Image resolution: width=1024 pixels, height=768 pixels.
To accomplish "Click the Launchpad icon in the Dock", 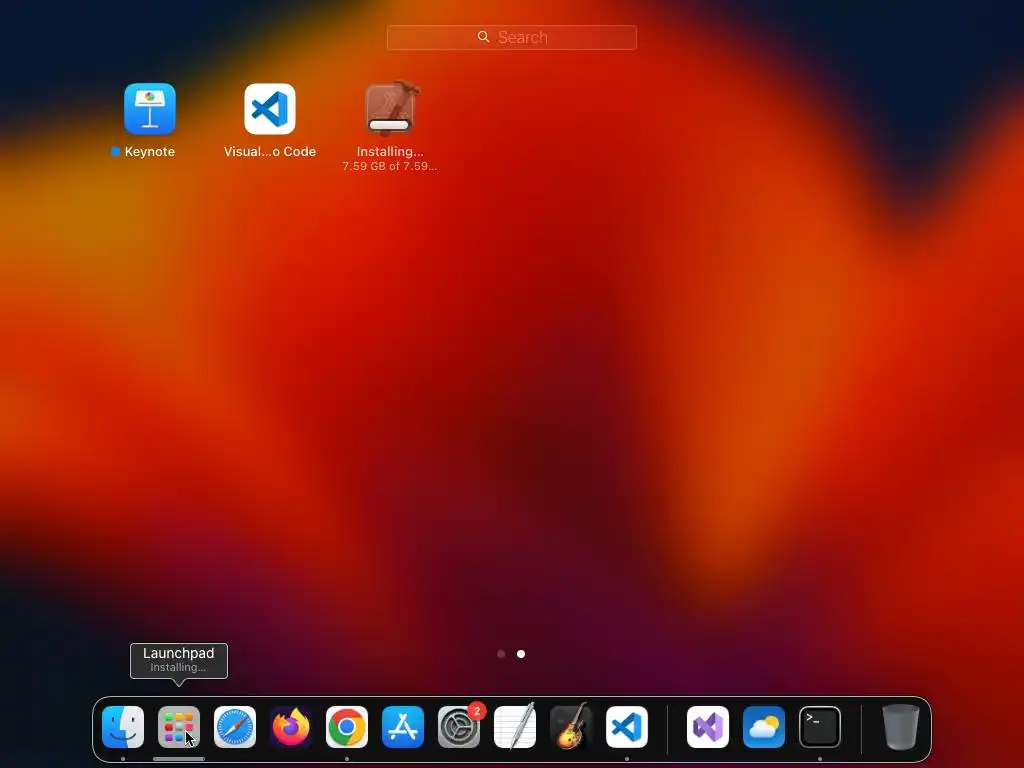I will point(178,727).
